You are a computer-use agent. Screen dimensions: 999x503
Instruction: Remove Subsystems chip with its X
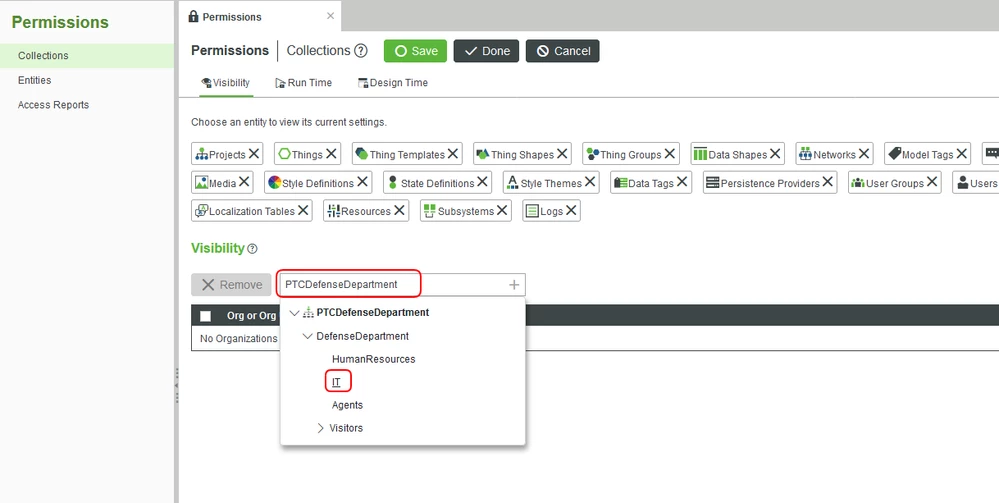(502, 210)
